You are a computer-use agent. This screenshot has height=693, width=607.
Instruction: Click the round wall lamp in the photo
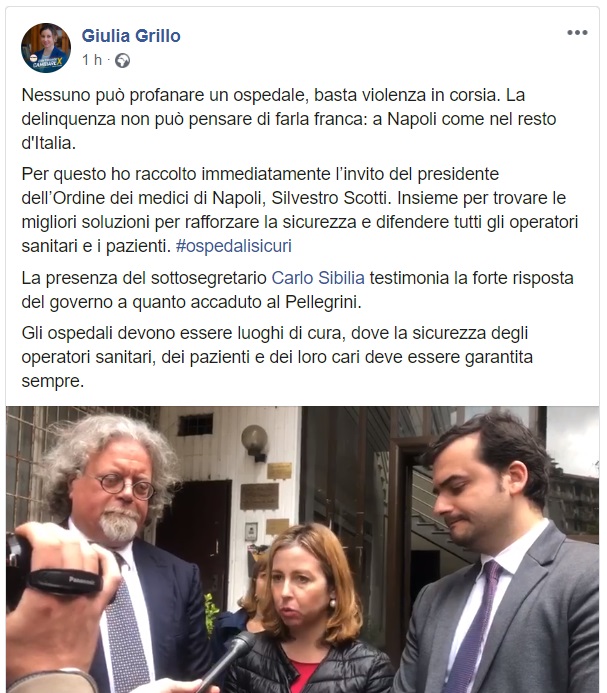[x=255, y=440]
